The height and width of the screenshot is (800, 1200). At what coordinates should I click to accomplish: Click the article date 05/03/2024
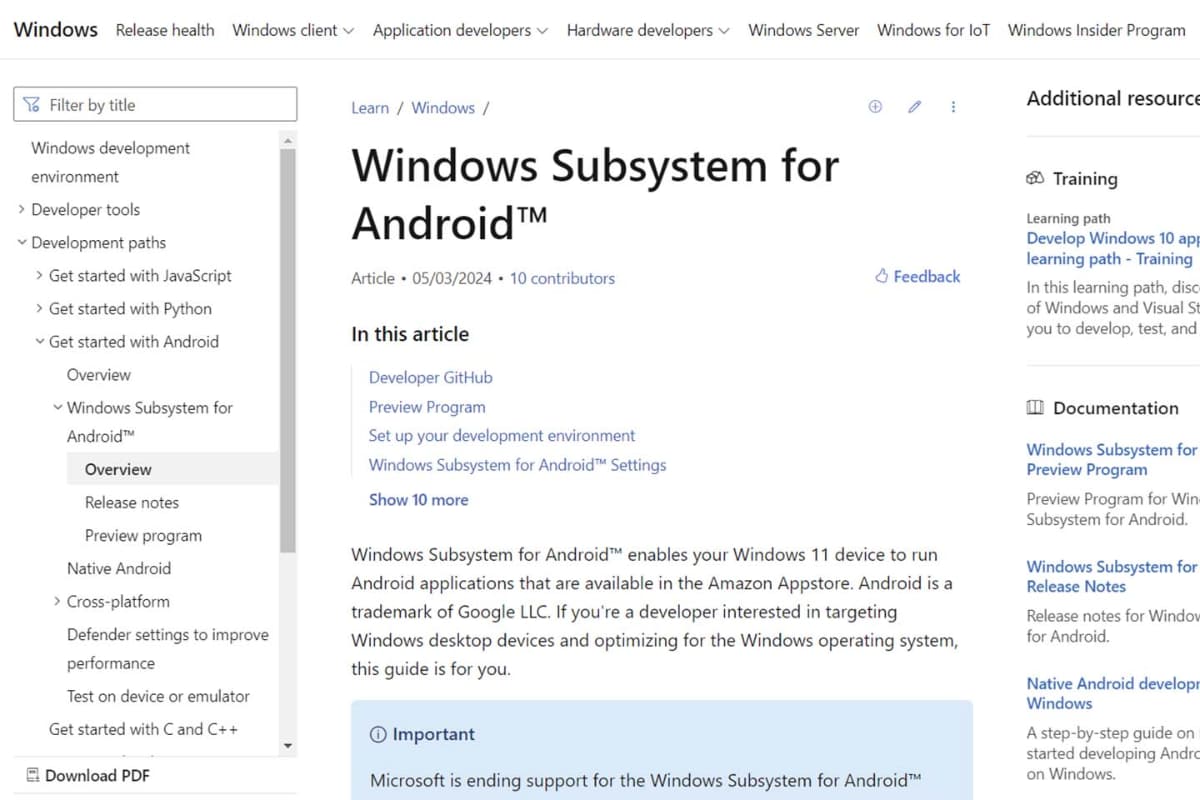pos(452,279)
